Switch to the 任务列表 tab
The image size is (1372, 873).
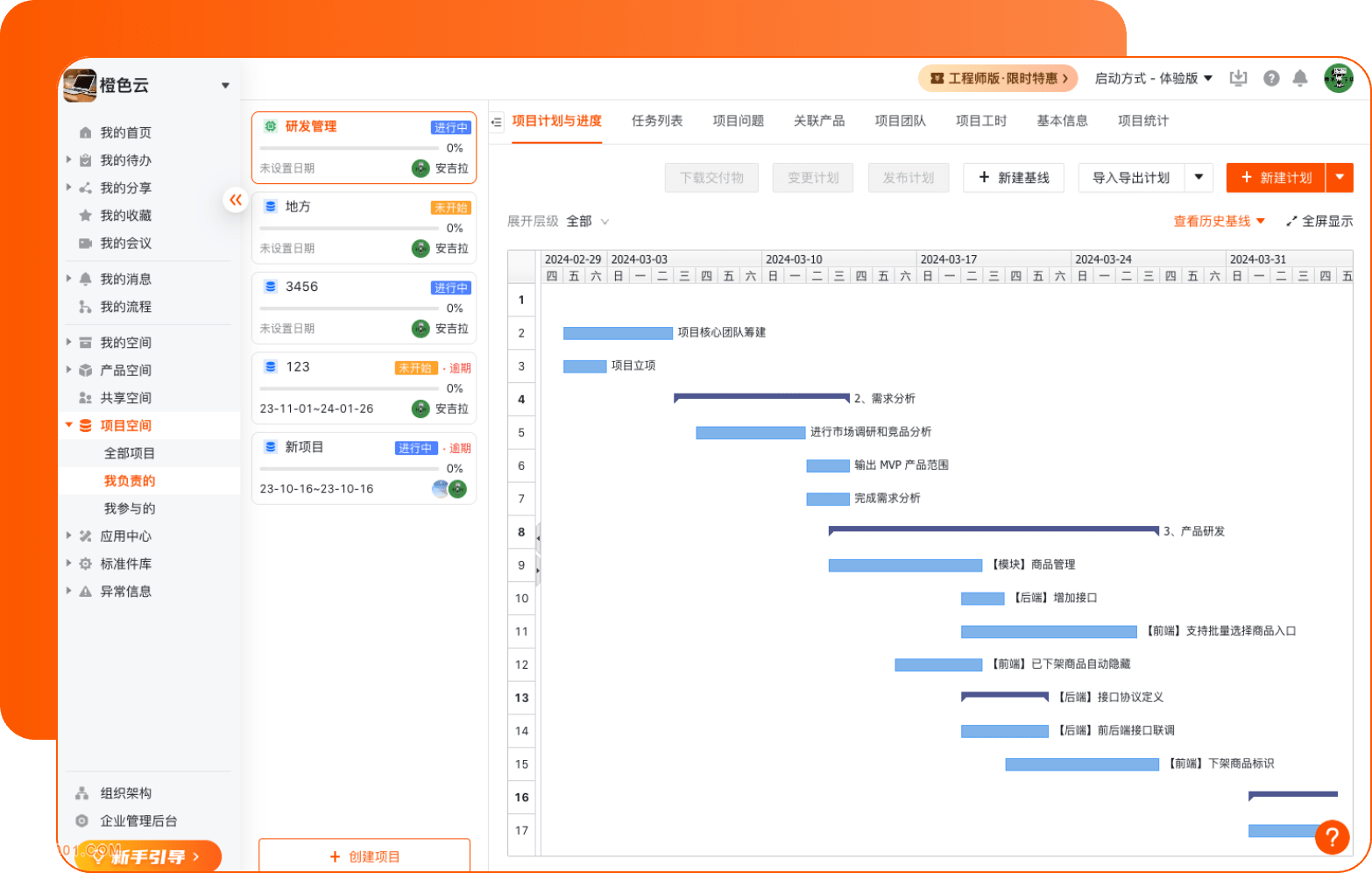coord(656,121)
